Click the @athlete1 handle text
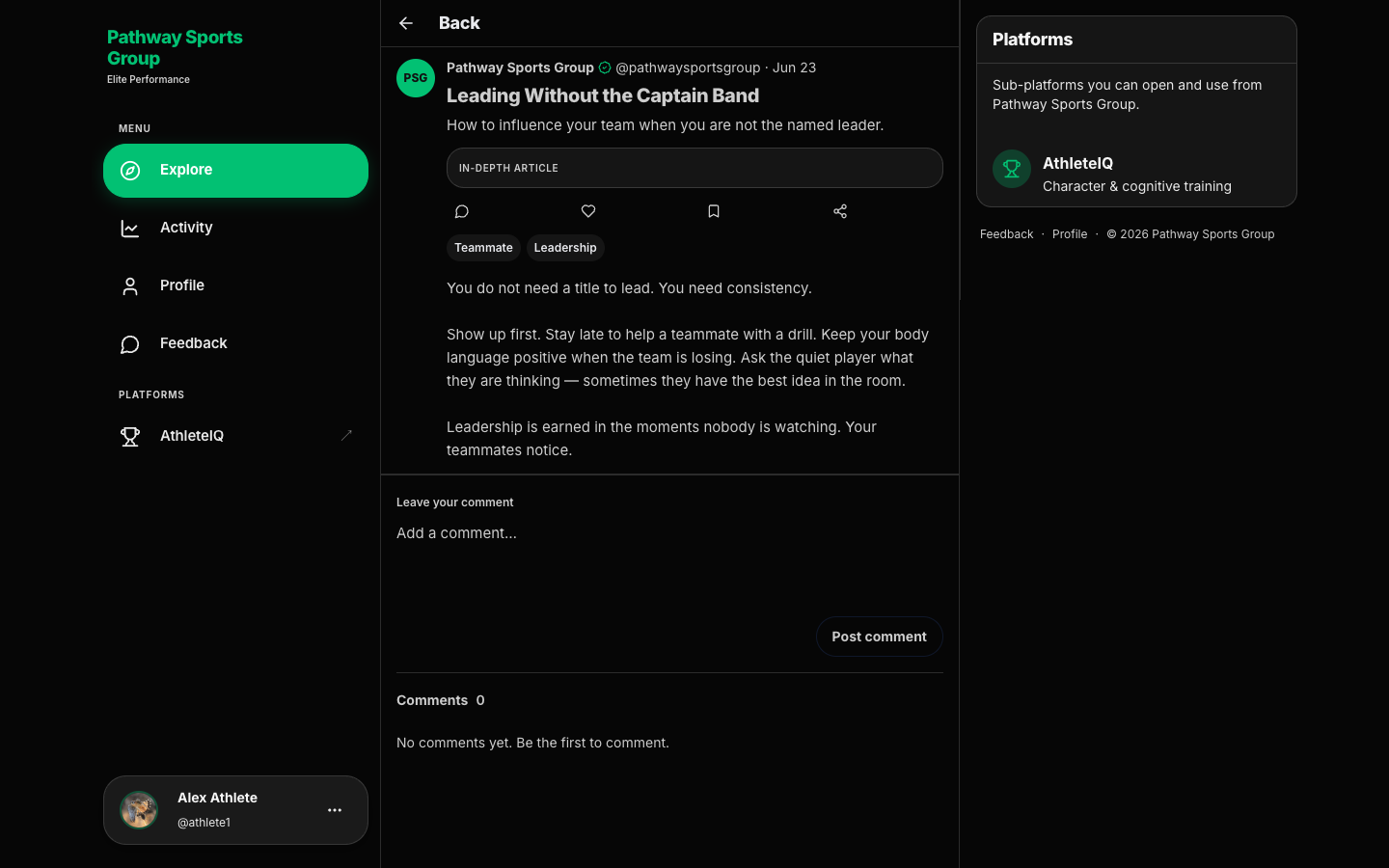 tap(204, 823)
